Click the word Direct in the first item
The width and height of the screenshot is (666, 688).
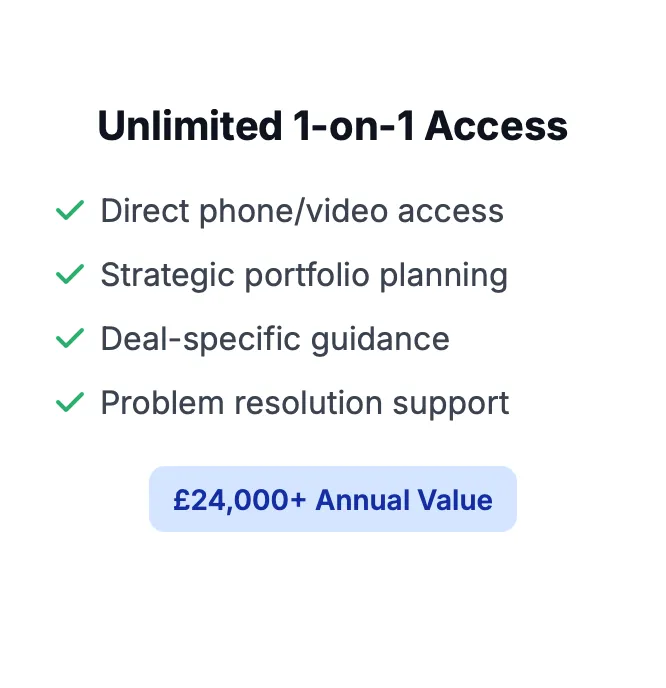(145, 211)
